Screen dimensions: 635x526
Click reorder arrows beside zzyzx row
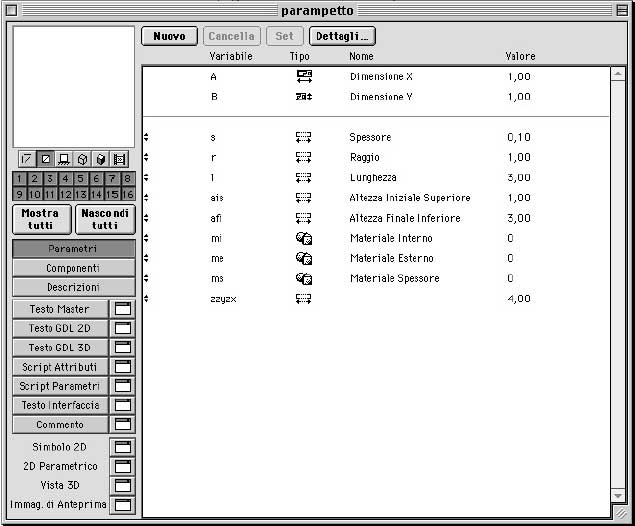(146, 298)
